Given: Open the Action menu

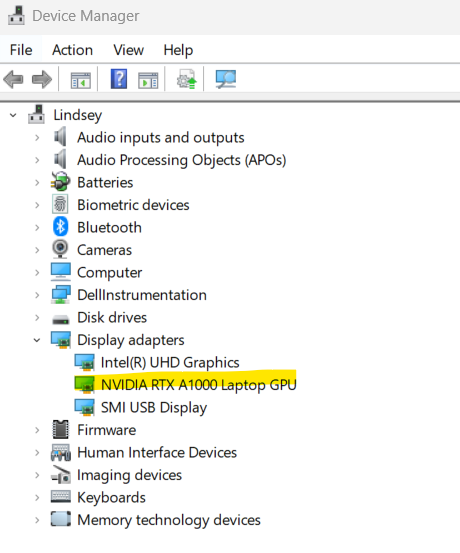Looking at the screenshot, I should click(72, 50).
